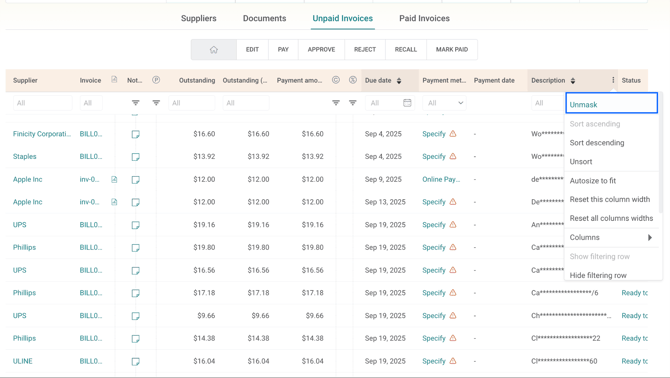Open the Finicity Corporation supplier link
This screenshot has height=378, width=670.
42,134
